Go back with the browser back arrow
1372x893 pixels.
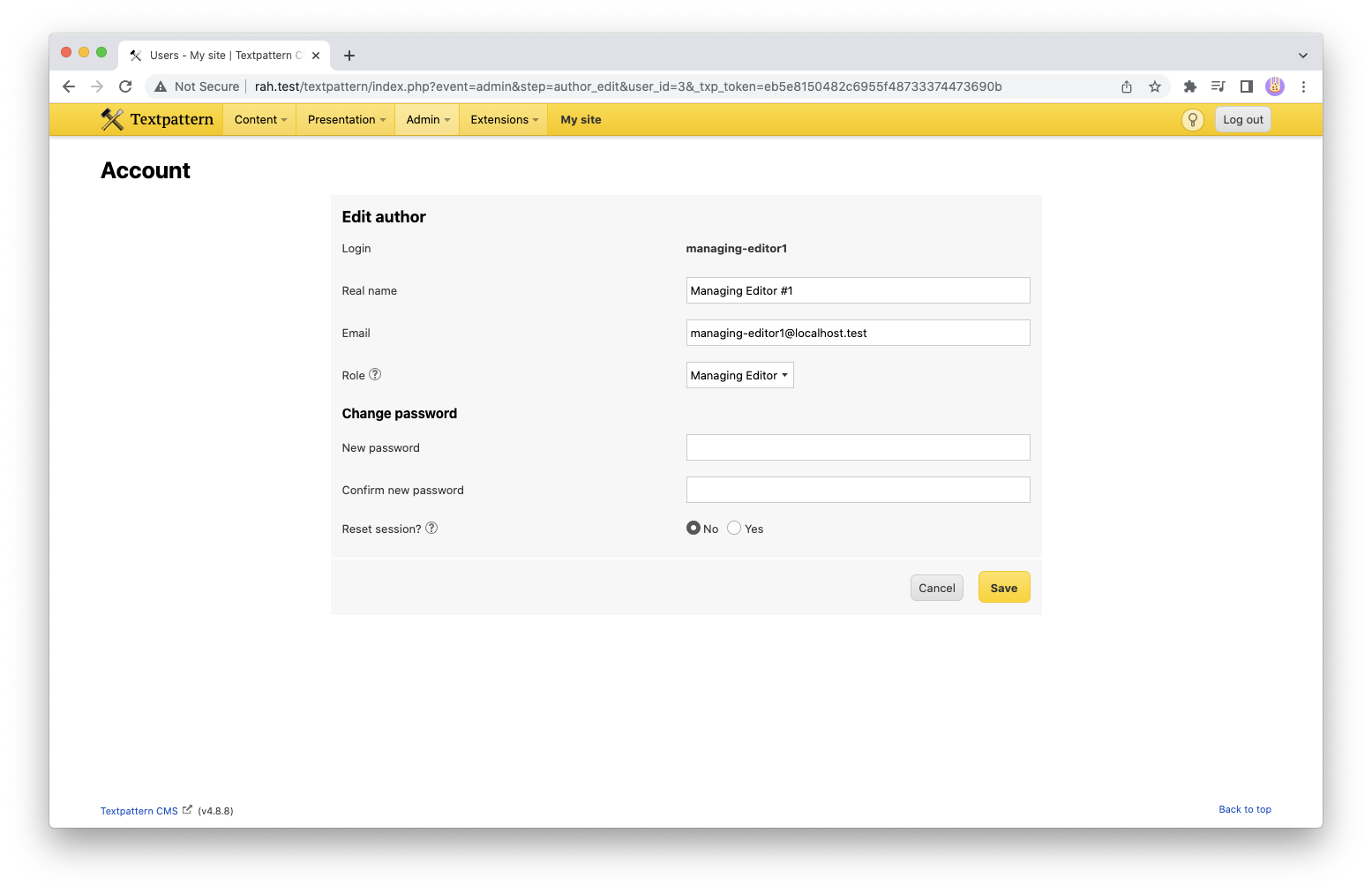pos(69,86)
